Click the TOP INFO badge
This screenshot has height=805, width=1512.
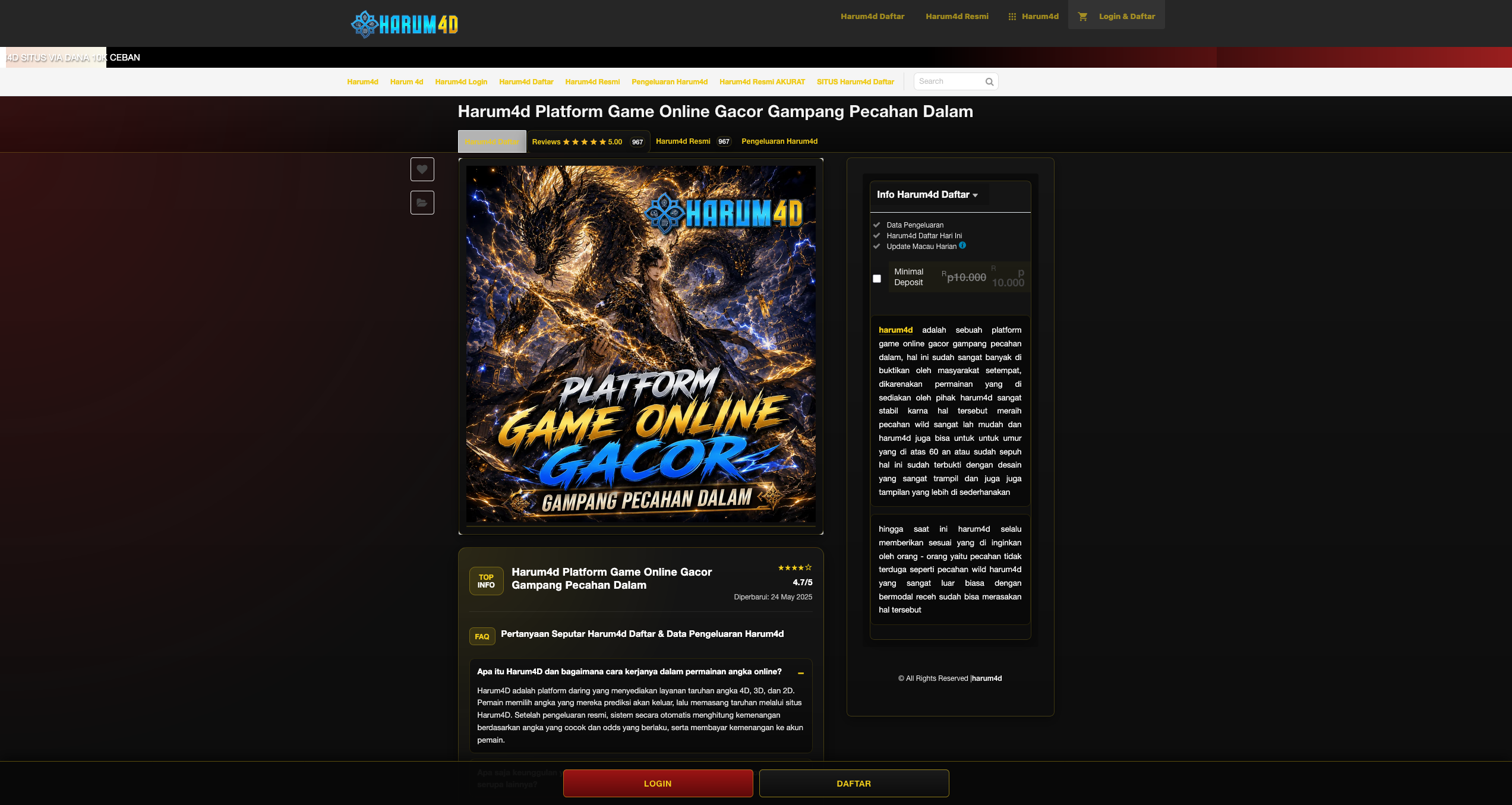click(486, 581)
